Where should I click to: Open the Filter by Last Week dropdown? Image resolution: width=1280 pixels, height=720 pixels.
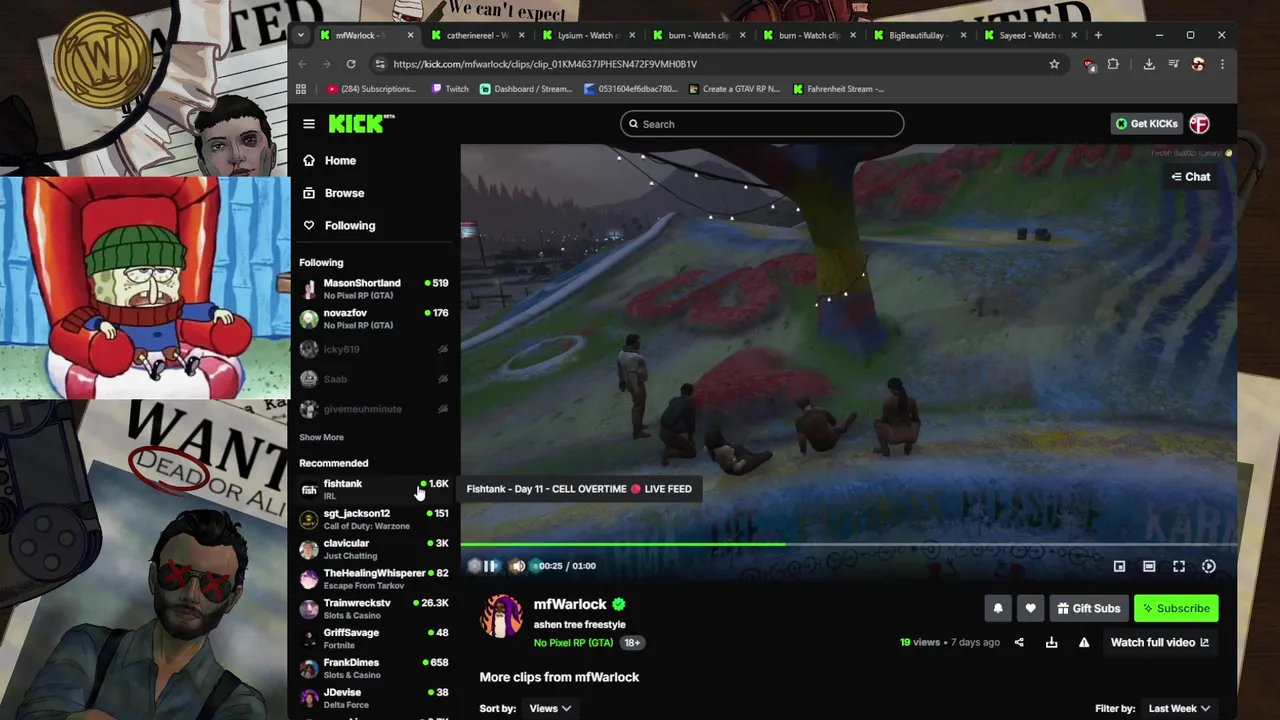(x=1179, y=708)
